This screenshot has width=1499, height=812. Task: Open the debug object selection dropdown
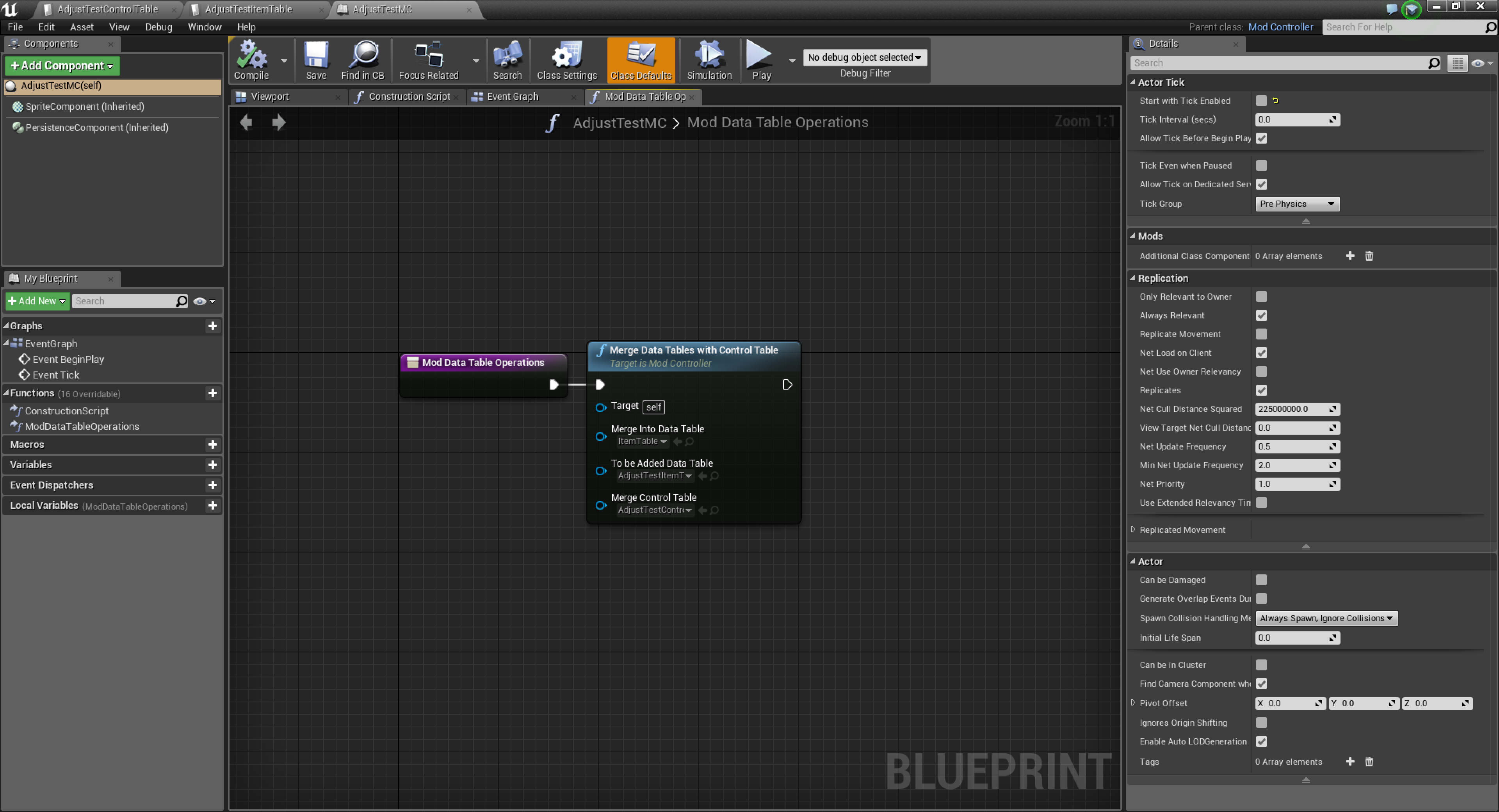pyautogui.click(x=864, y=57)
